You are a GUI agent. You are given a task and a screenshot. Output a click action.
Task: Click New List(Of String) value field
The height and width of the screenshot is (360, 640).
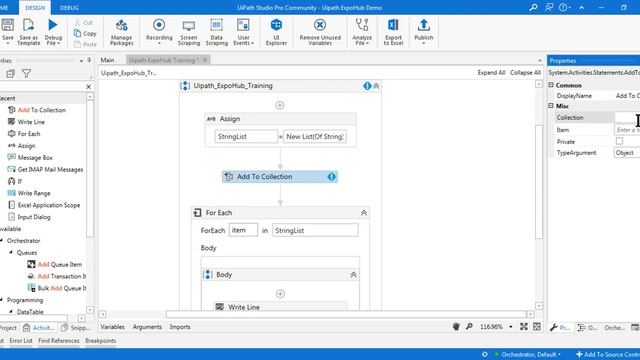pyautogui.click(x=315, y=137)
